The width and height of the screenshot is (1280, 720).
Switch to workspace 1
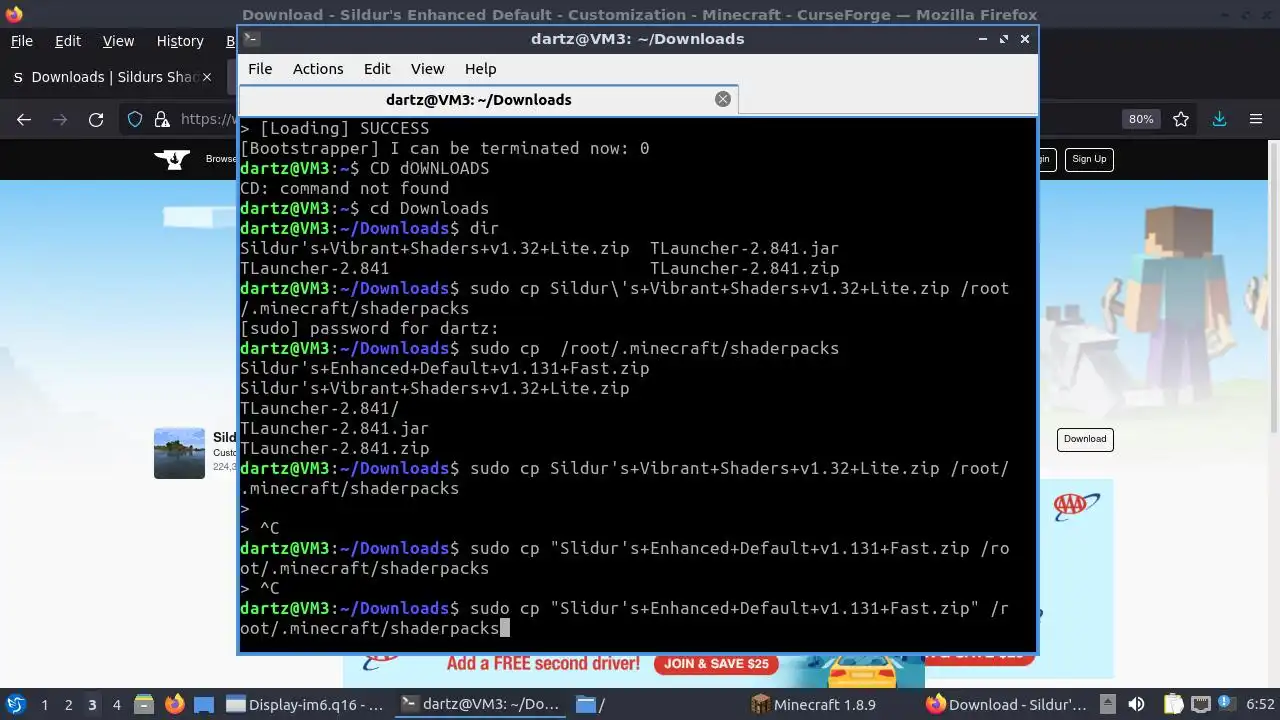tap(44, 705)
